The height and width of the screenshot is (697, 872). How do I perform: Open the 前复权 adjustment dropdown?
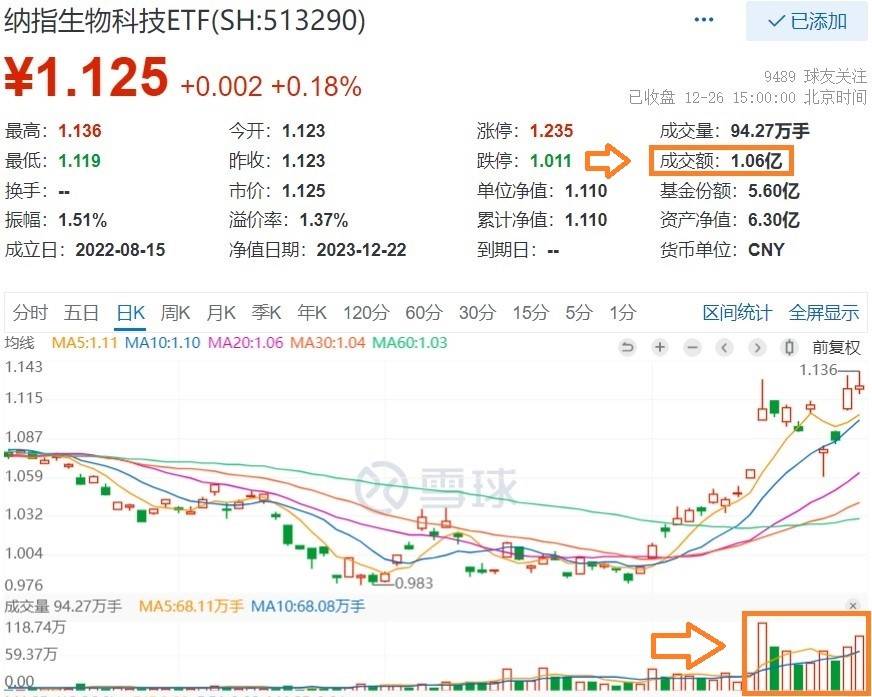point(836,348)
